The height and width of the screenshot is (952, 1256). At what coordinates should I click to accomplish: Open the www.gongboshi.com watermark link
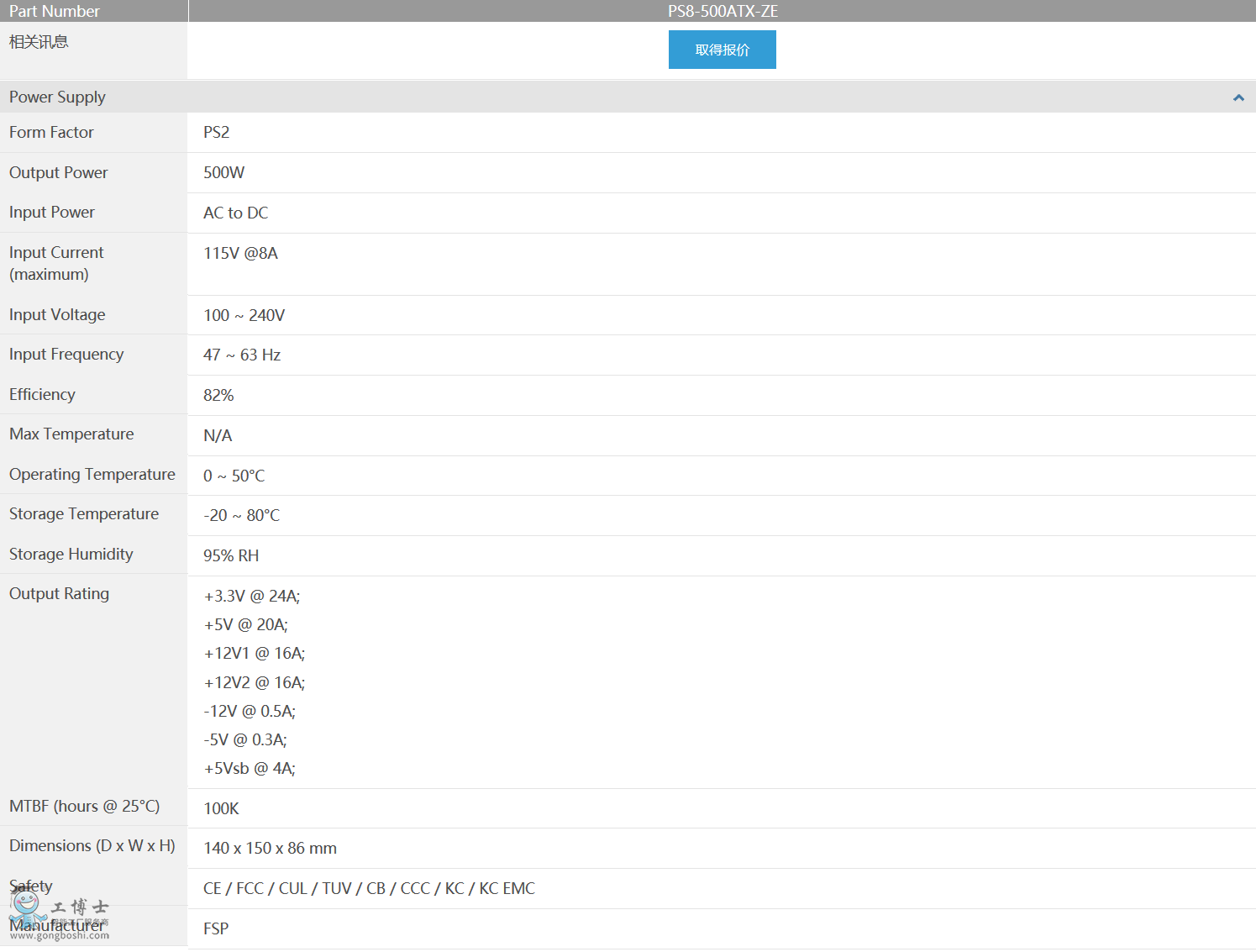point(60,936)
